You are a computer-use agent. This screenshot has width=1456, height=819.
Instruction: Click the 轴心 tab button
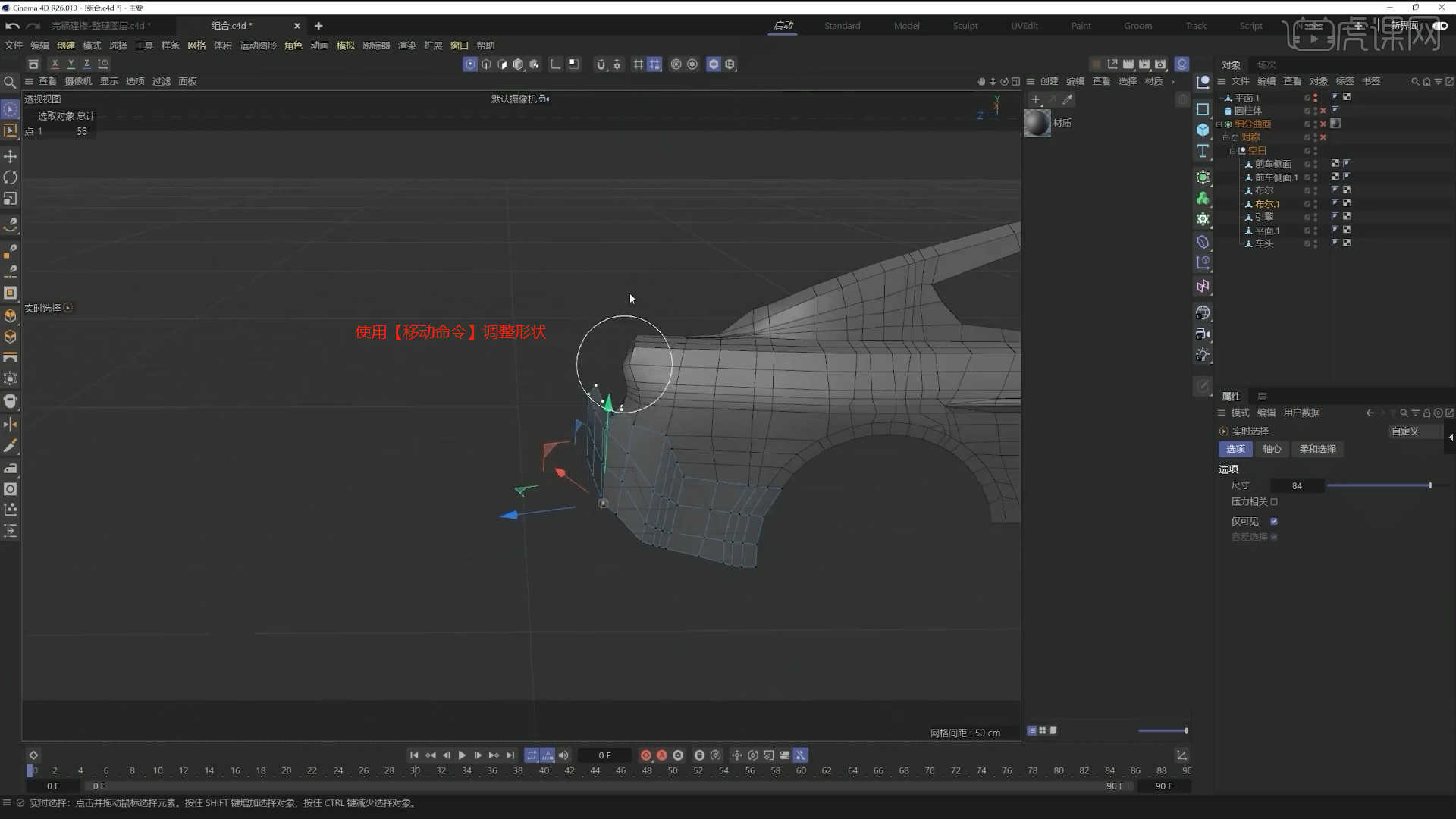(1272, 450)
